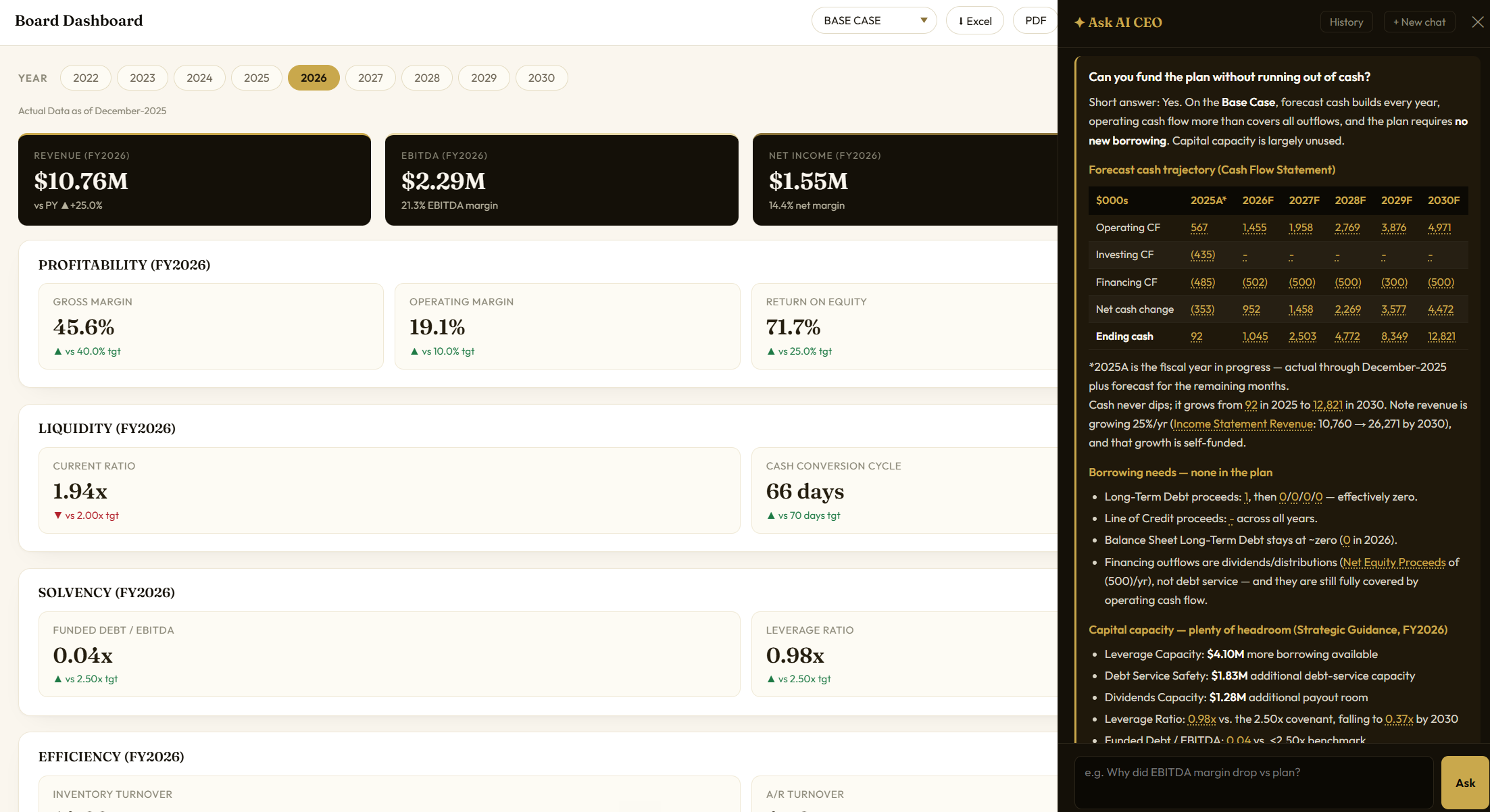Close the Ask AI CEO panel
The width and height of the screenshot is (1490, 812).
[1478, 22]
